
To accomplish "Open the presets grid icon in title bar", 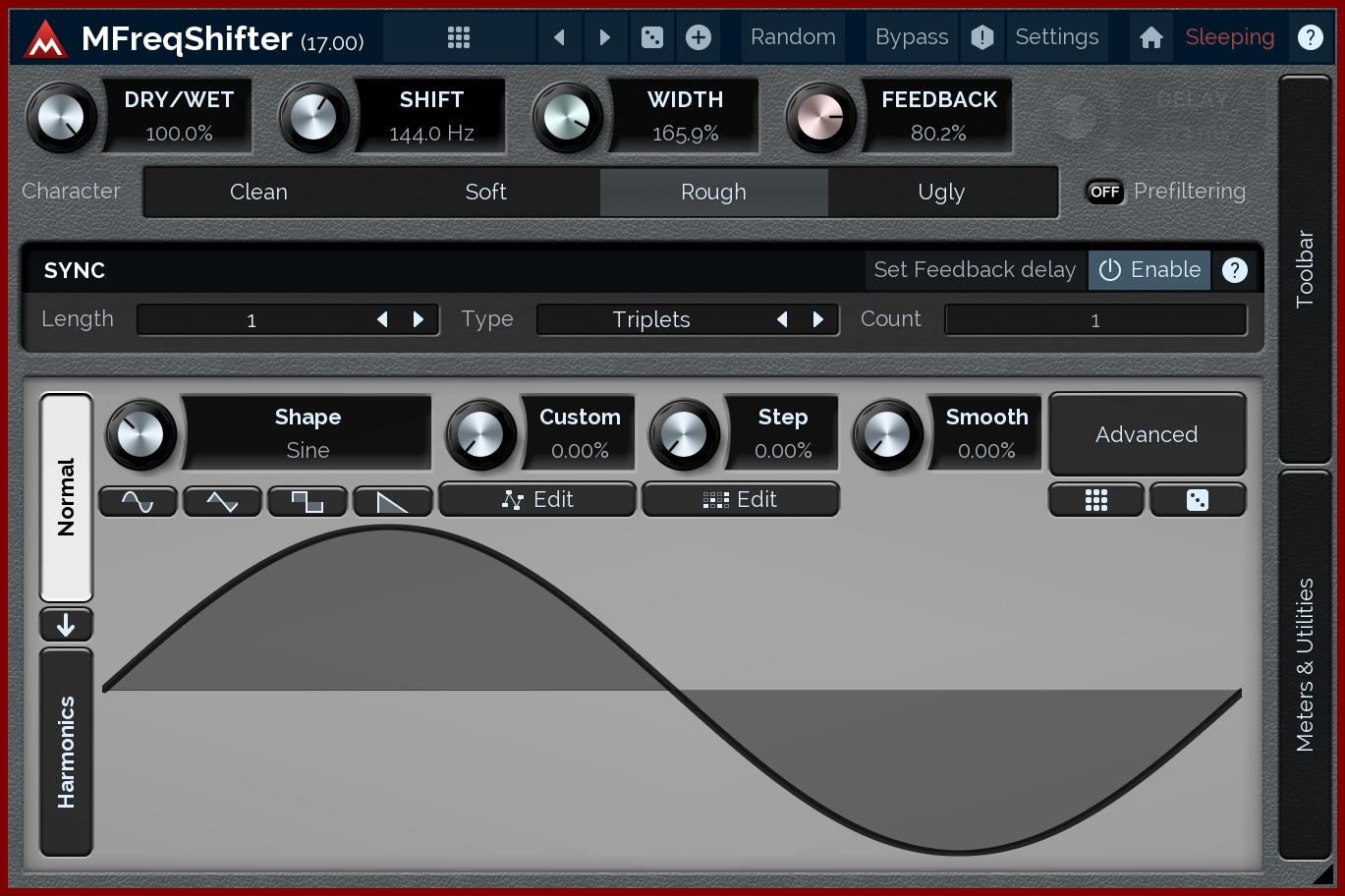I will (458, 37).
